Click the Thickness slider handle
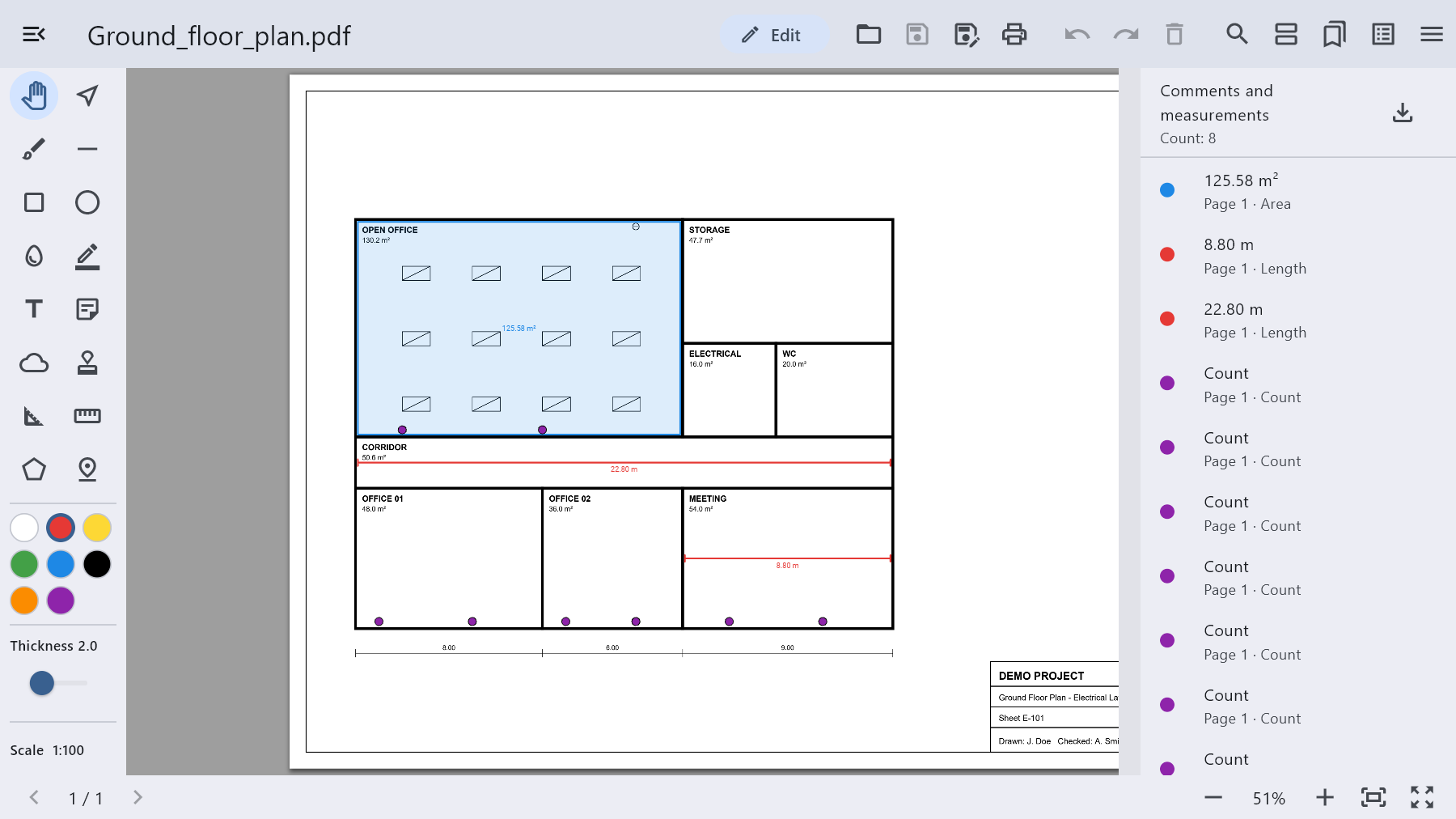This screenshot has height=819, width=1456. click(42, 683)
